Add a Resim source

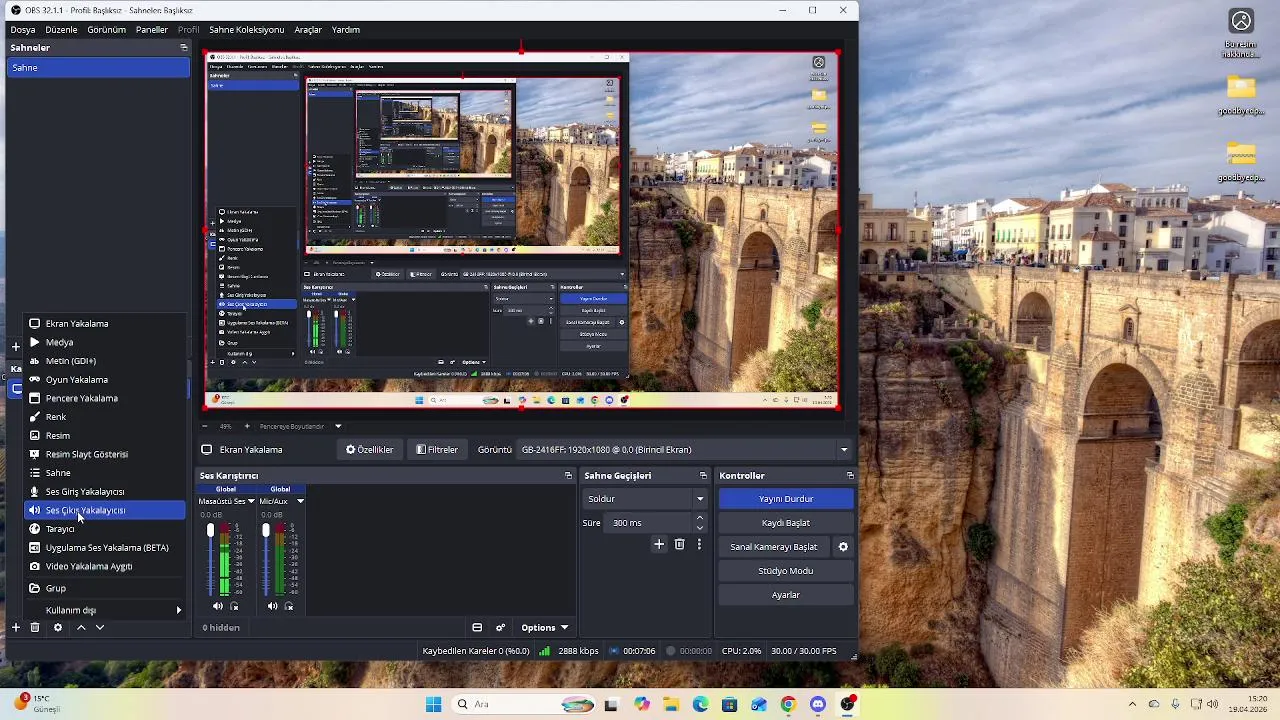[104, 436]
